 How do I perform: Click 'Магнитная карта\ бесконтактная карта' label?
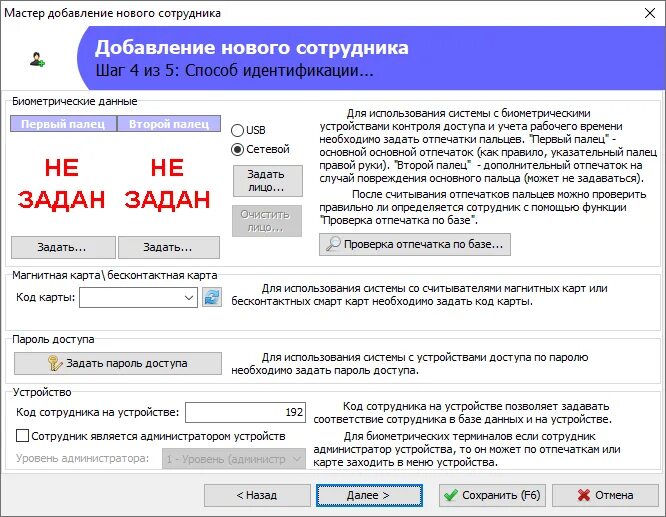pos(115,275)
